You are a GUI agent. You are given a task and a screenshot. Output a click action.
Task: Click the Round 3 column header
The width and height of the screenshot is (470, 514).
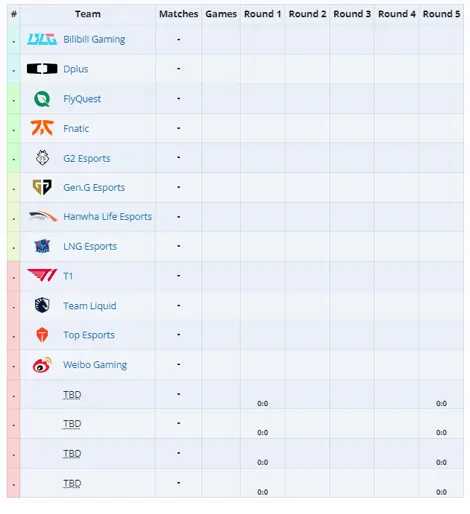(x=352, y=14)
